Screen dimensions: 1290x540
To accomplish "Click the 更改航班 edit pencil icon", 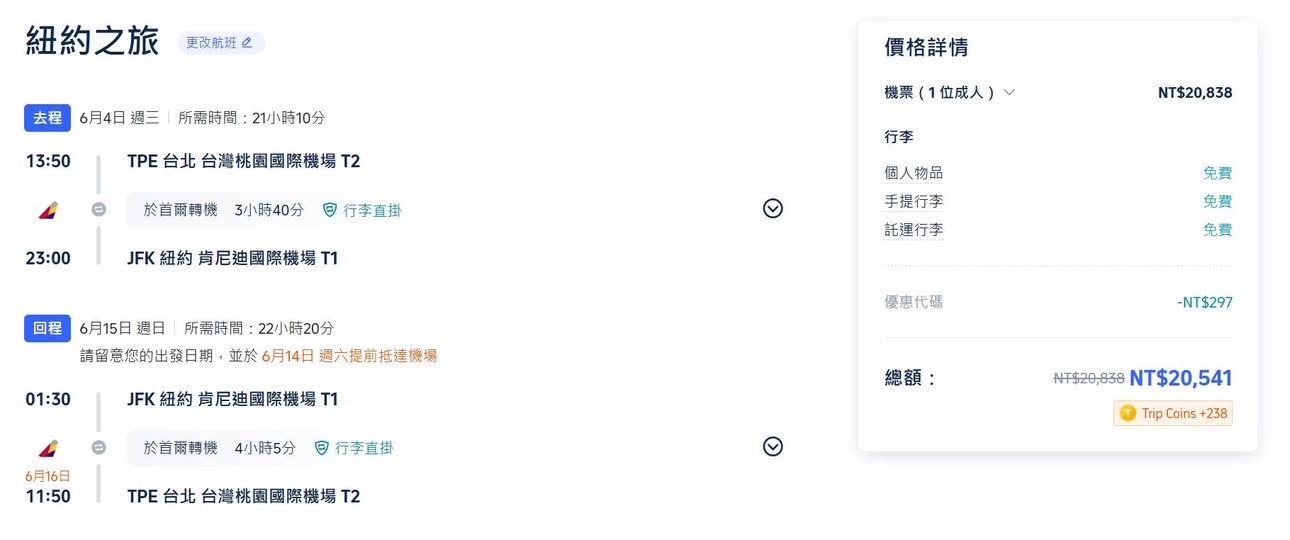I will tap(247, 43).
